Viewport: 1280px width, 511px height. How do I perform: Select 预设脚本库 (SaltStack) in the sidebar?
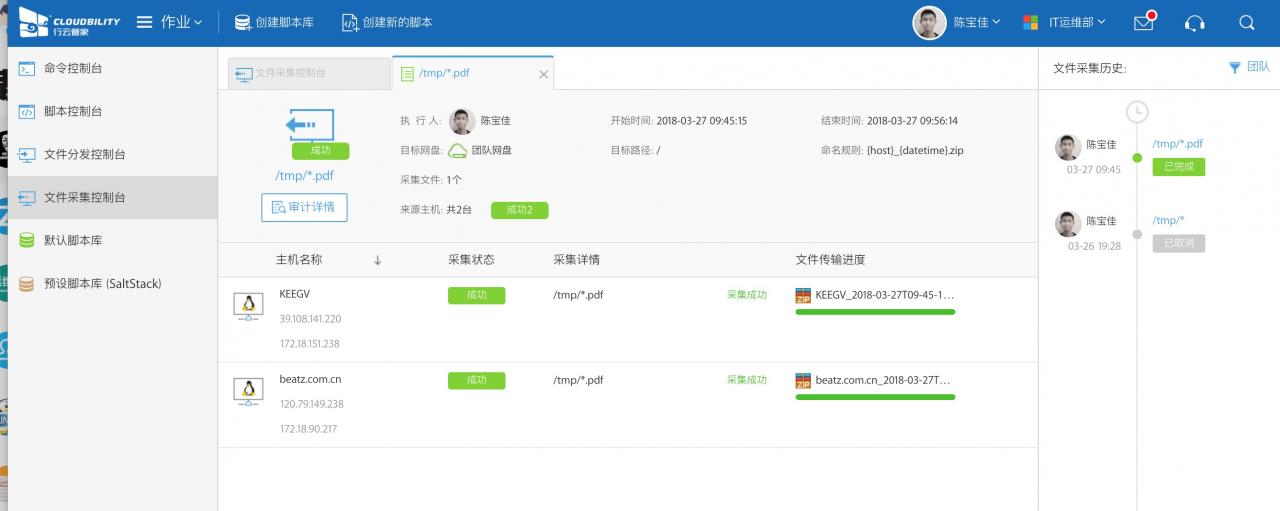tap(102, 284)
